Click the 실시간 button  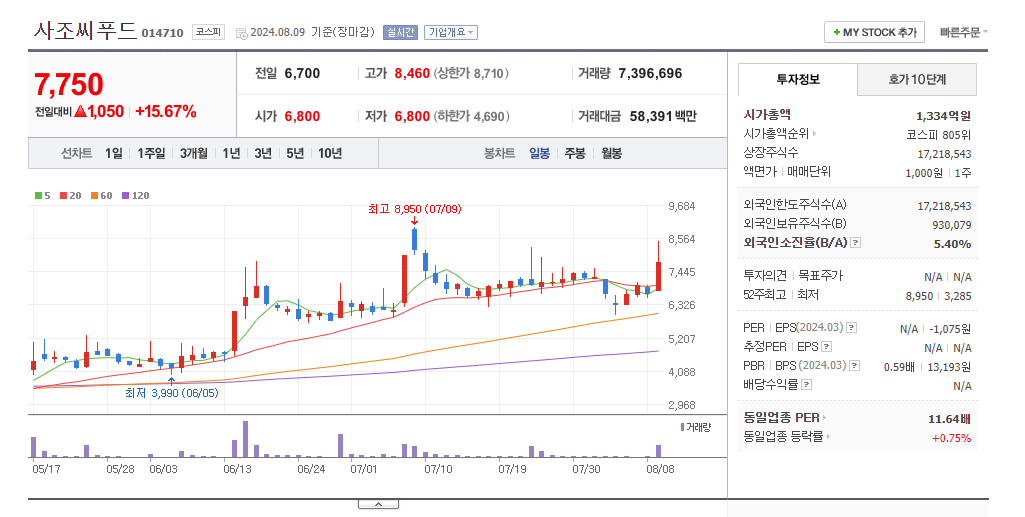coord(400,32)
